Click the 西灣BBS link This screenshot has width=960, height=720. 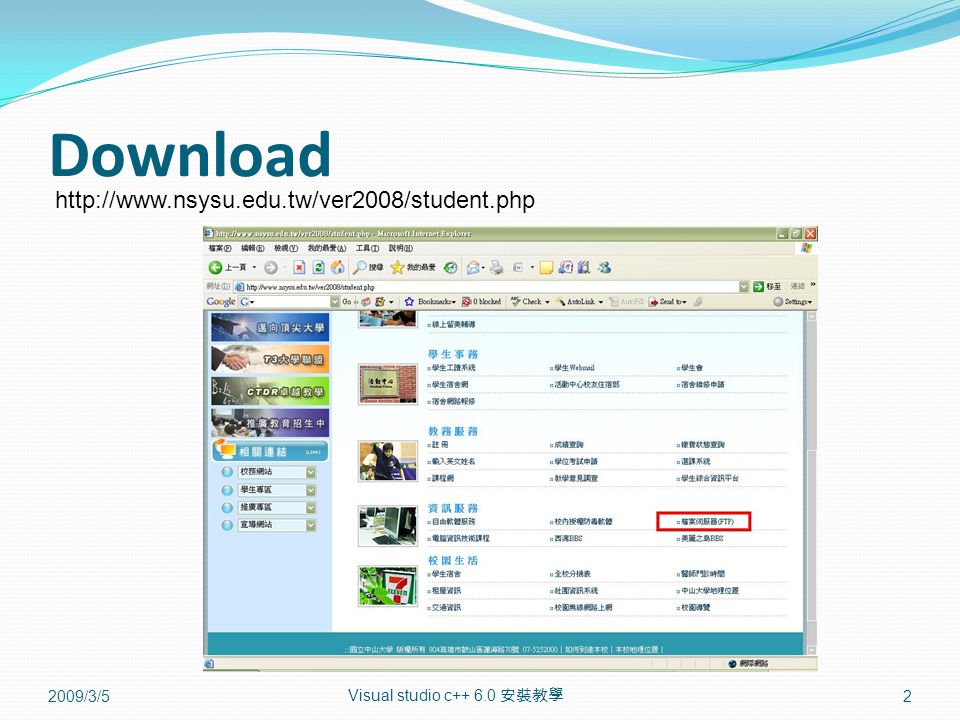point(568,538)
